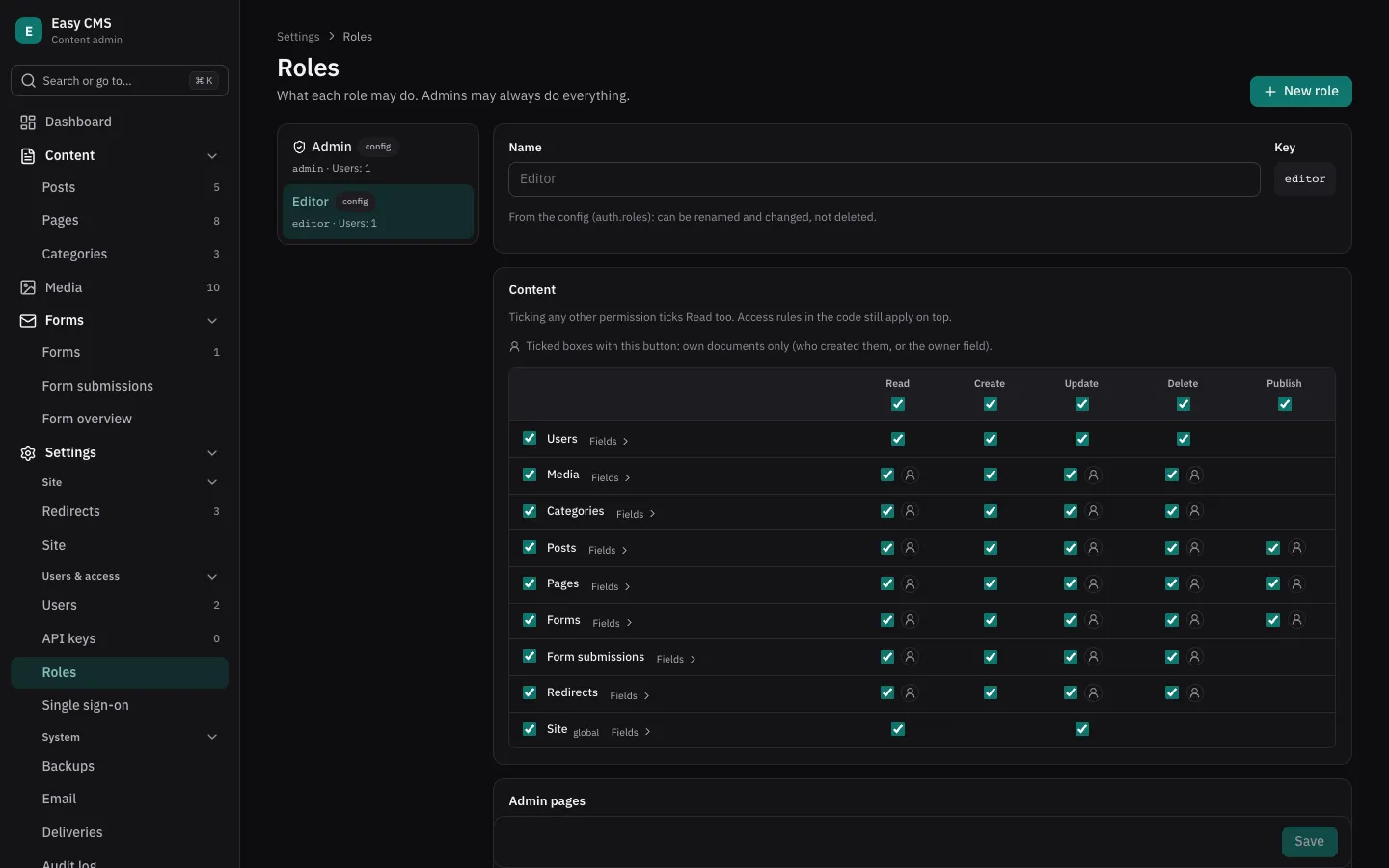
Task: Uncheck the Users row checkbox
Action: (530, 438)
